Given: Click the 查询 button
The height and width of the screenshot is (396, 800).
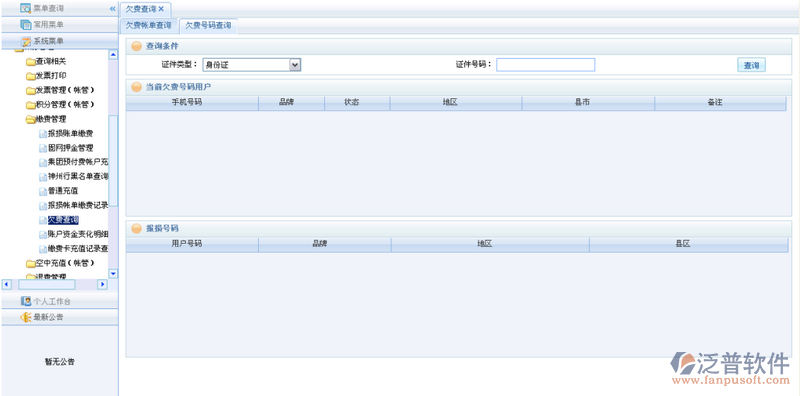Looking at the screenshot, I should coord(751,65).
